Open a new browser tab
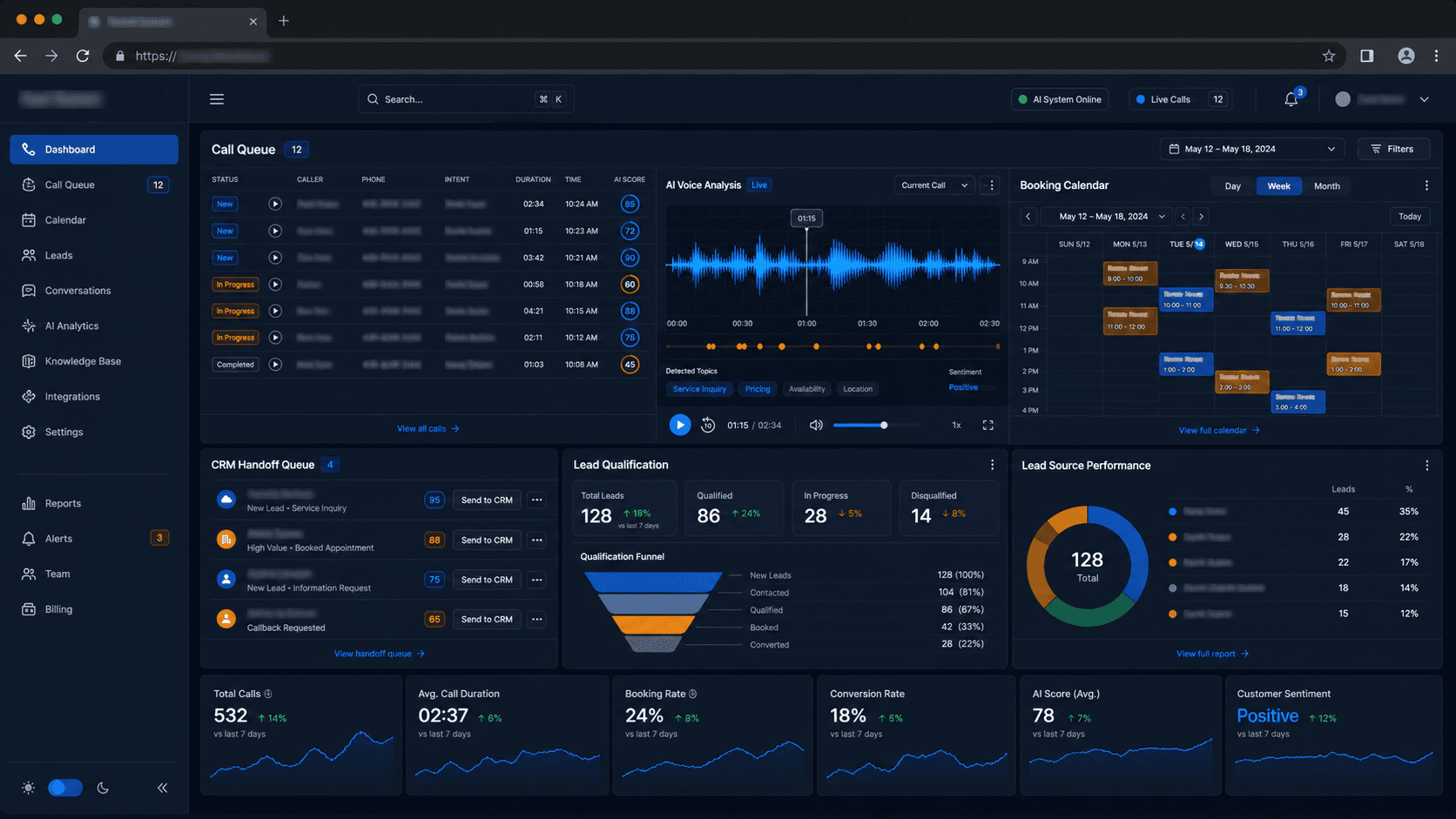The image size is (1456, 819). [x=284, y=21]
